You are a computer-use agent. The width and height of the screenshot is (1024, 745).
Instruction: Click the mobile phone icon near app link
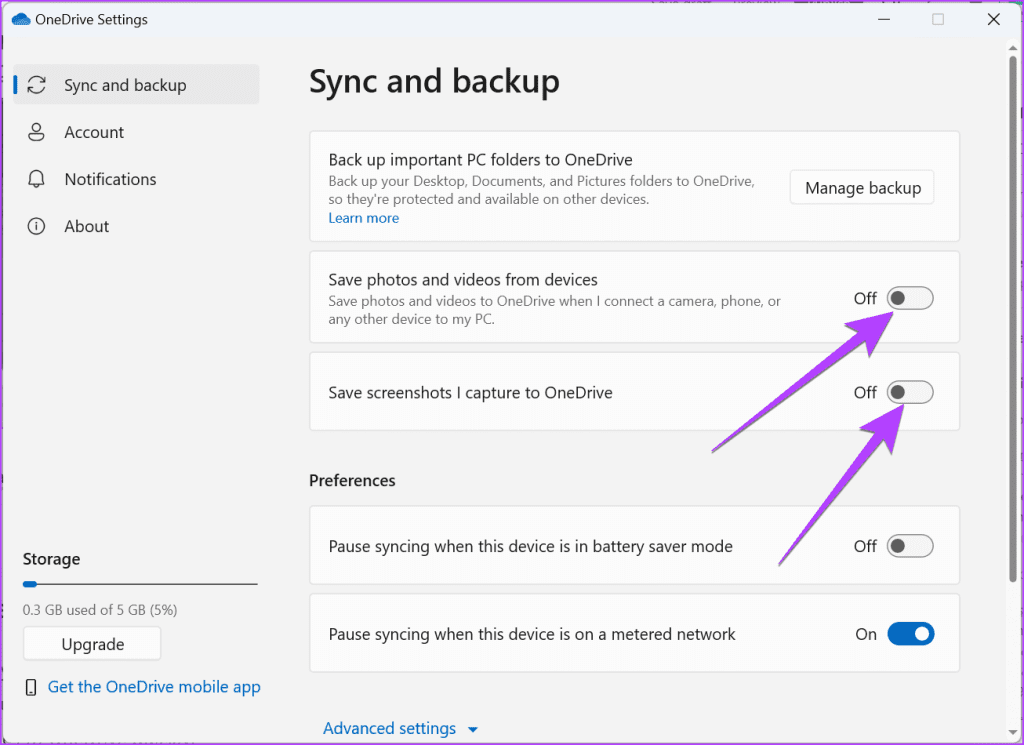(x=31, y=687)
